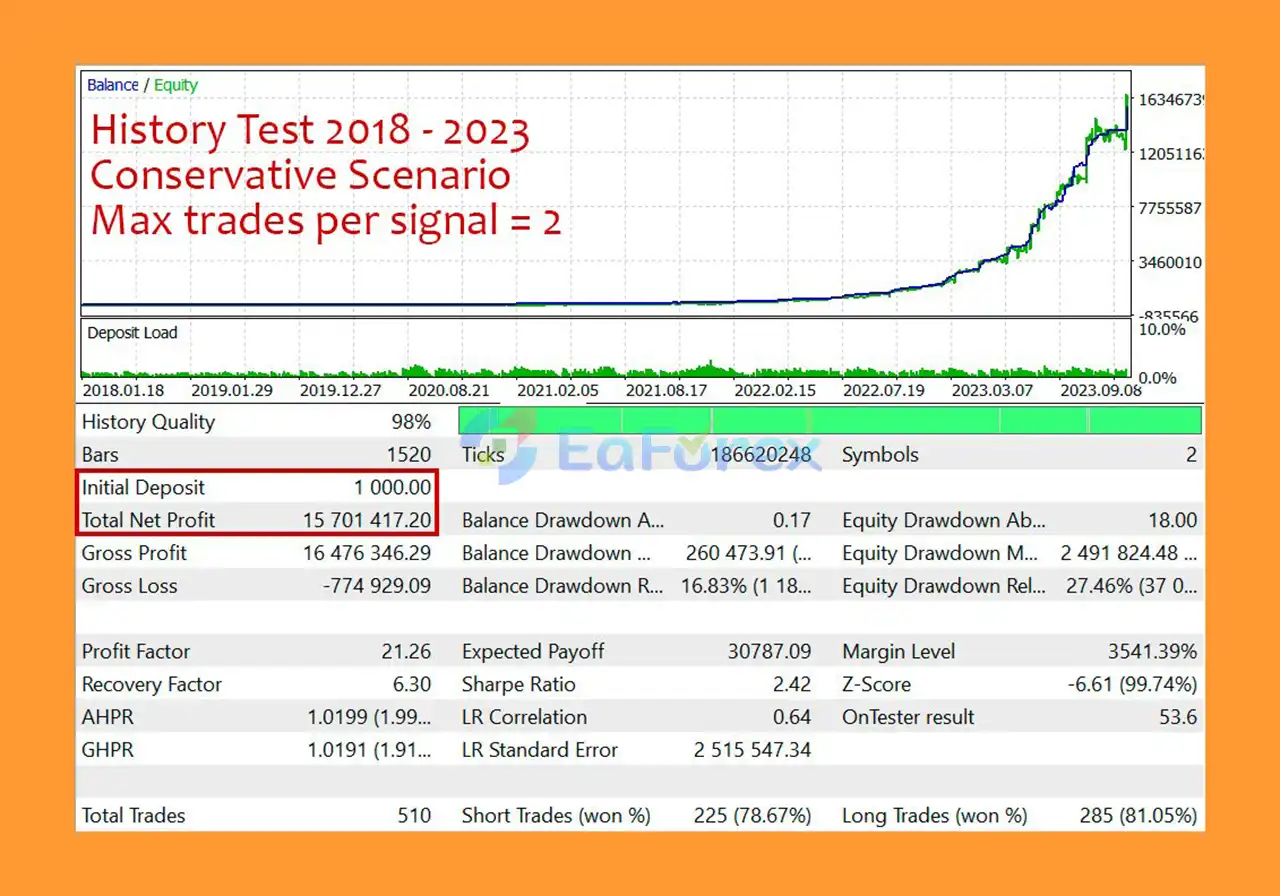Click the Balance legend label

pyautogui.click(x=112, y=85)
